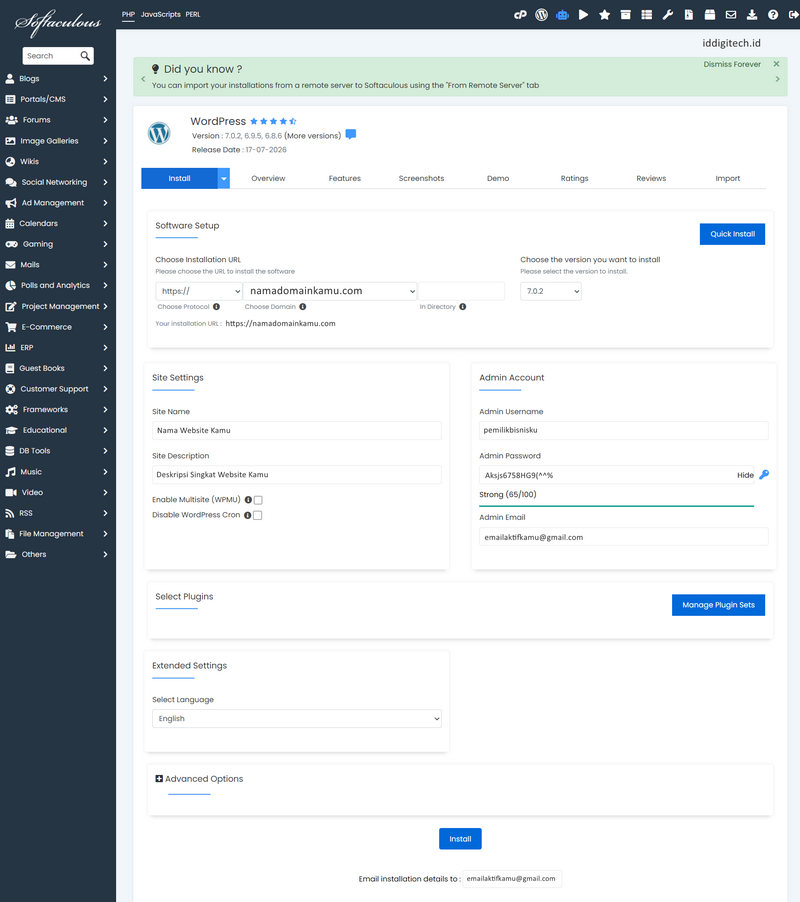
Task: Open the namadomainkamu.com domain dropdown
Action: [x=330, y=291]
